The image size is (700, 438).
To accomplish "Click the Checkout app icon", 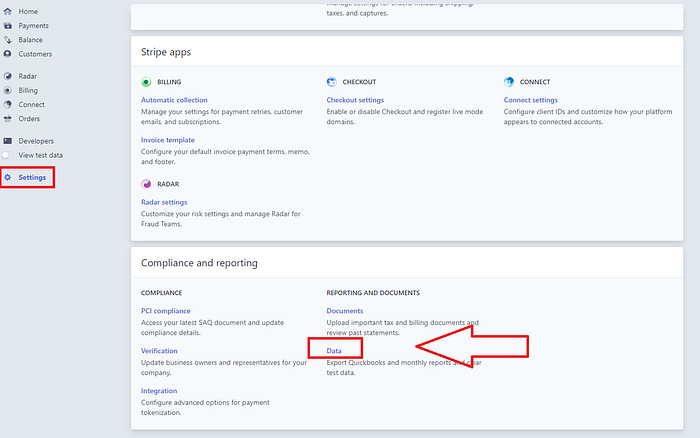I will tap(332, 82).
